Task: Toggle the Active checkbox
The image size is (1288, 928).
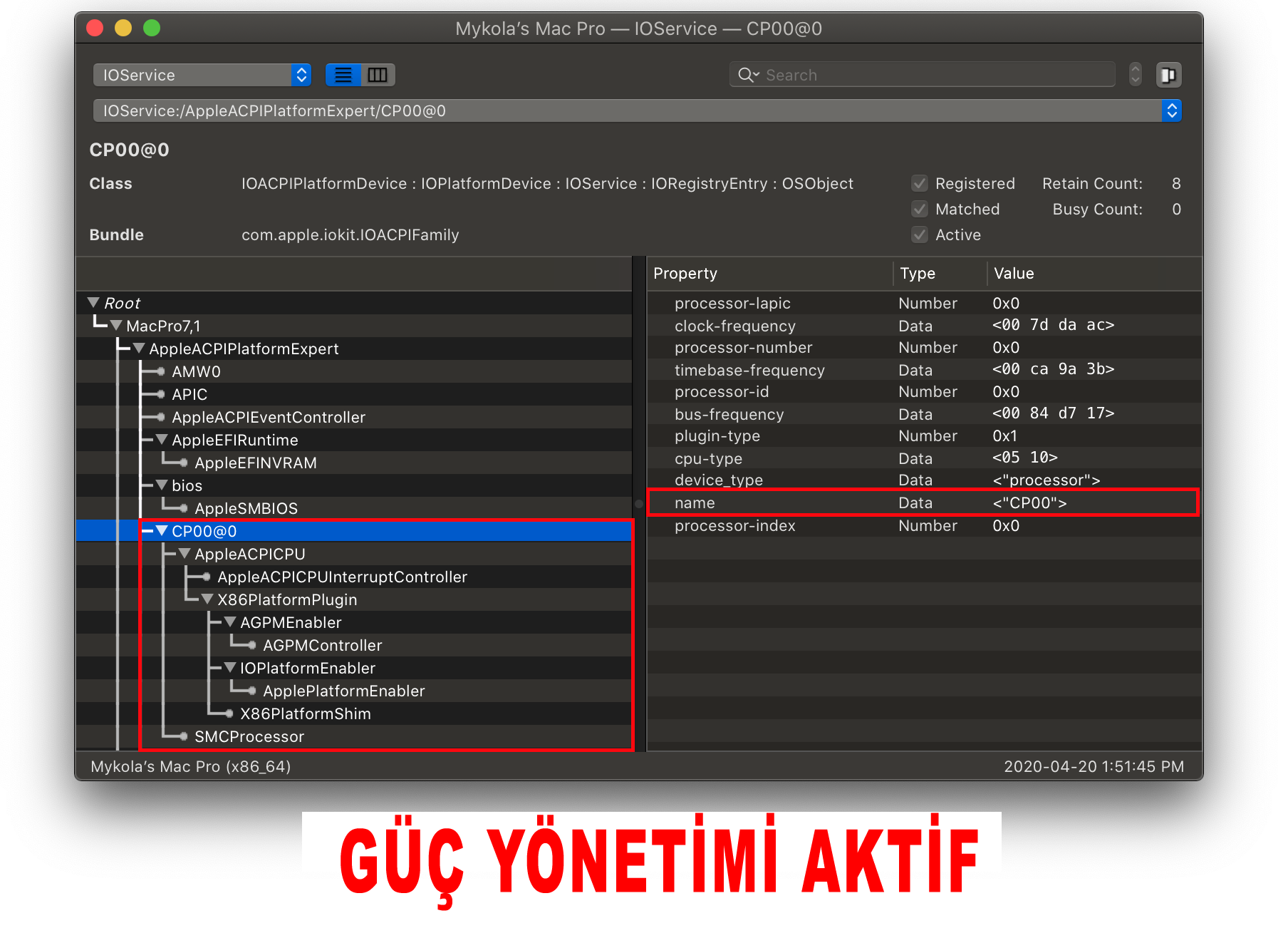Action: (x=920, y=235)
